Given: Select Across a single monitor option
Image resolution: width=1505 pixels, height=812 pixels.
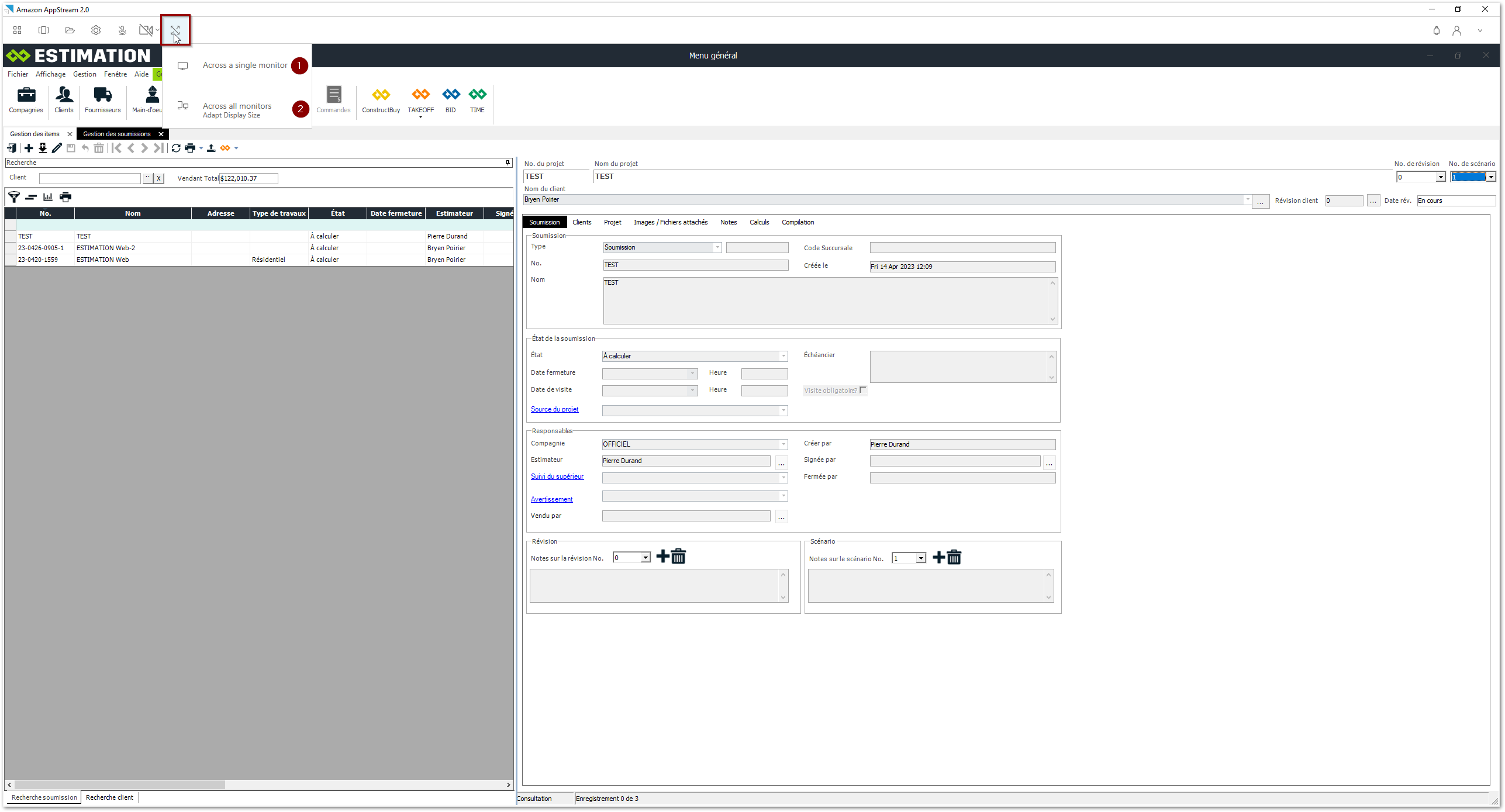Looking at the screenshot, I should coord(244,65).
